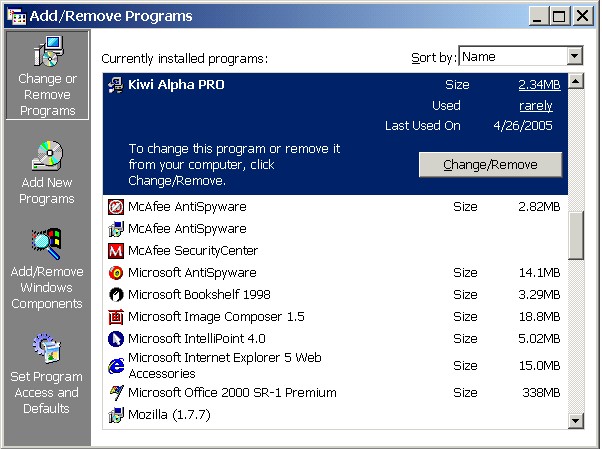This screenshot has height=449, width=602.
Task: Click the 5.02MB size value
Action: tap(539, 339)
